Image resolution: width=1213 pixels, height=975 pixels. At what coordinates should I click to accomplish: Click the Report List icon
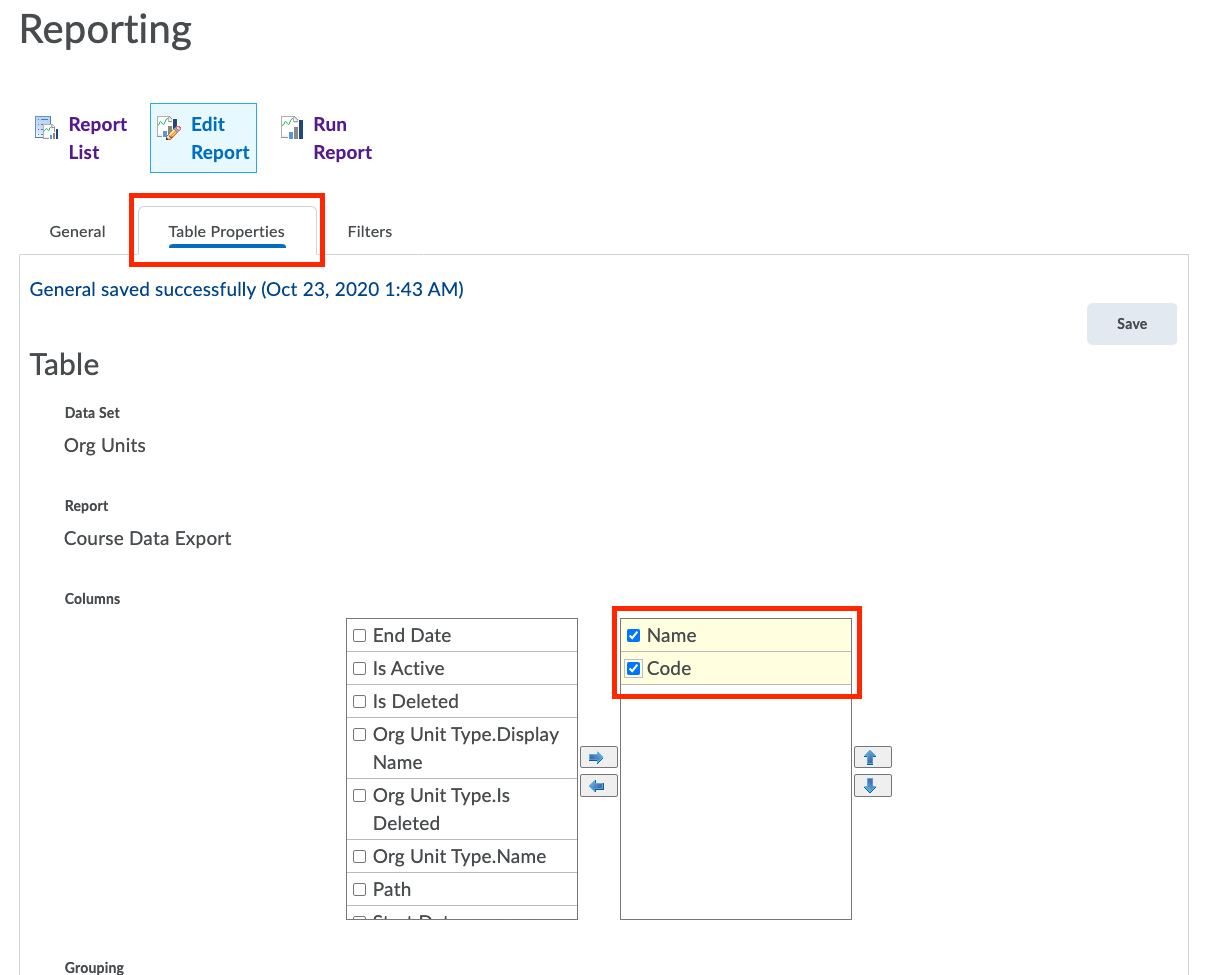[x=46, y=127]
